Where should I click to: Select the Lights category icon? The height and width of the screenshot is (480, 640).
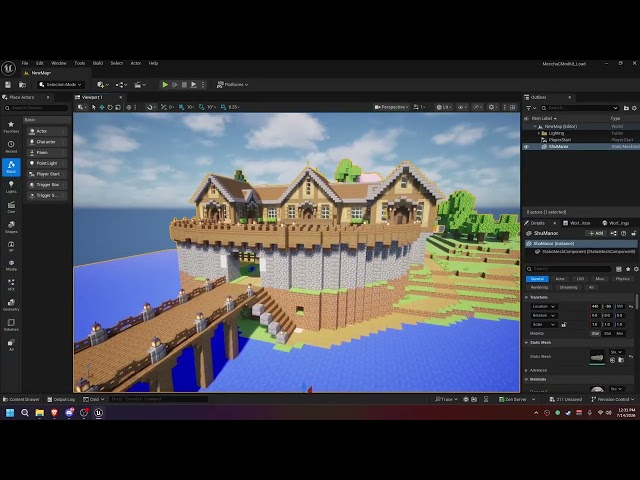click(x=11, y=187)
